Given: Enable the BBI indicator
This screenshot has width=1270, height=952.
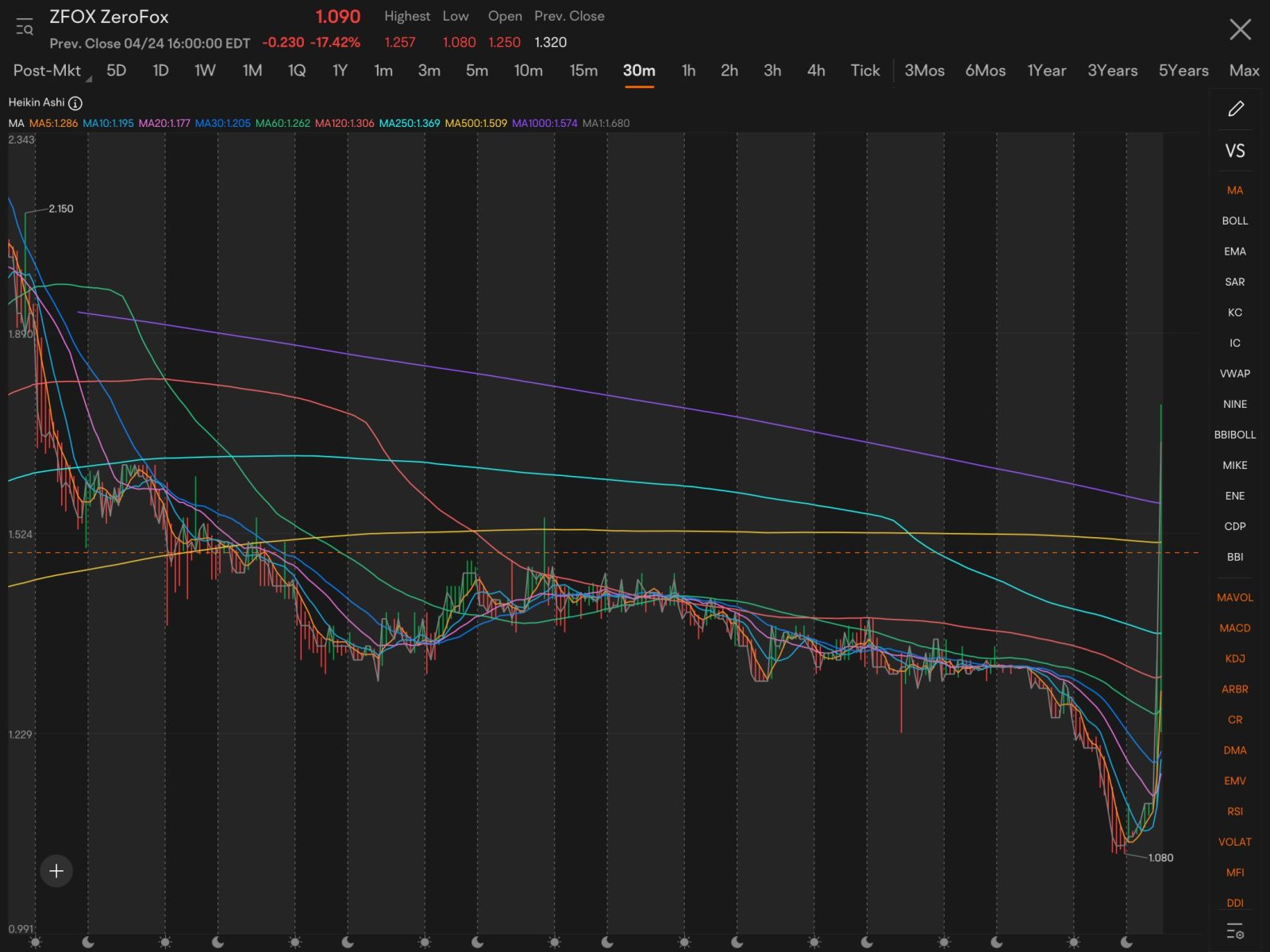Looking at the screenshot, I should 1235,557.
